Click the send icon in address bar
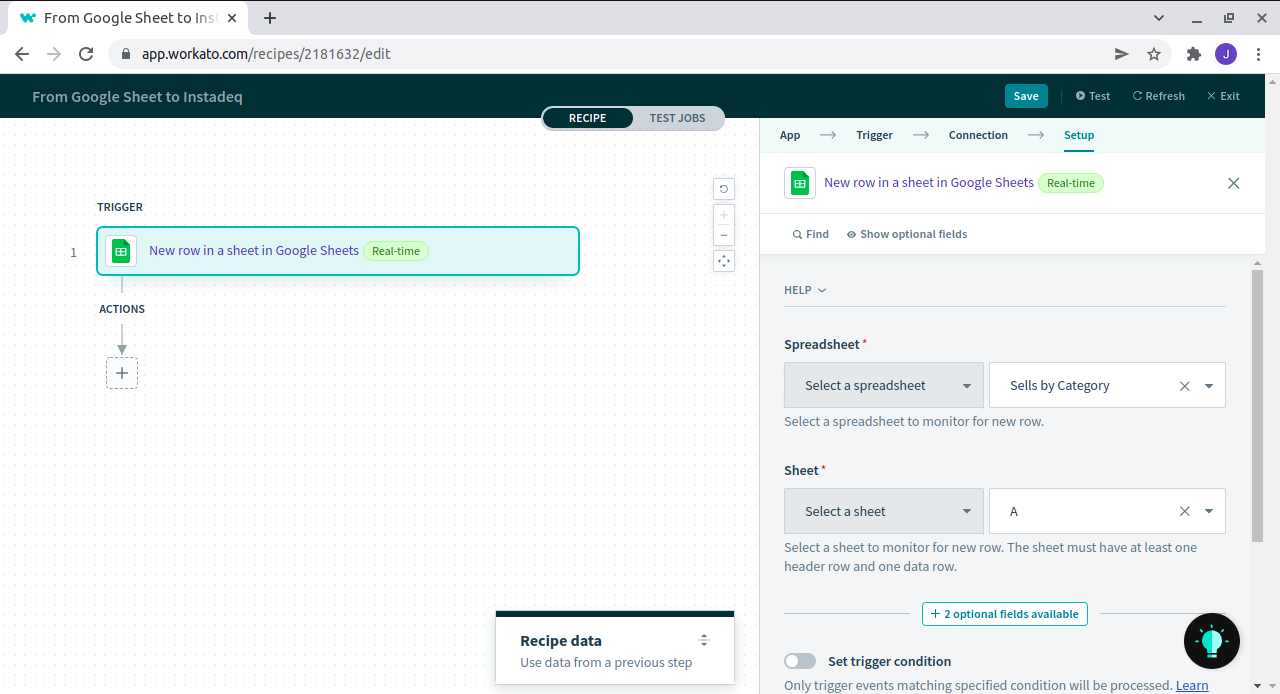The width and height of the screenshot is (1280, 694). (x=1122, y=54)
